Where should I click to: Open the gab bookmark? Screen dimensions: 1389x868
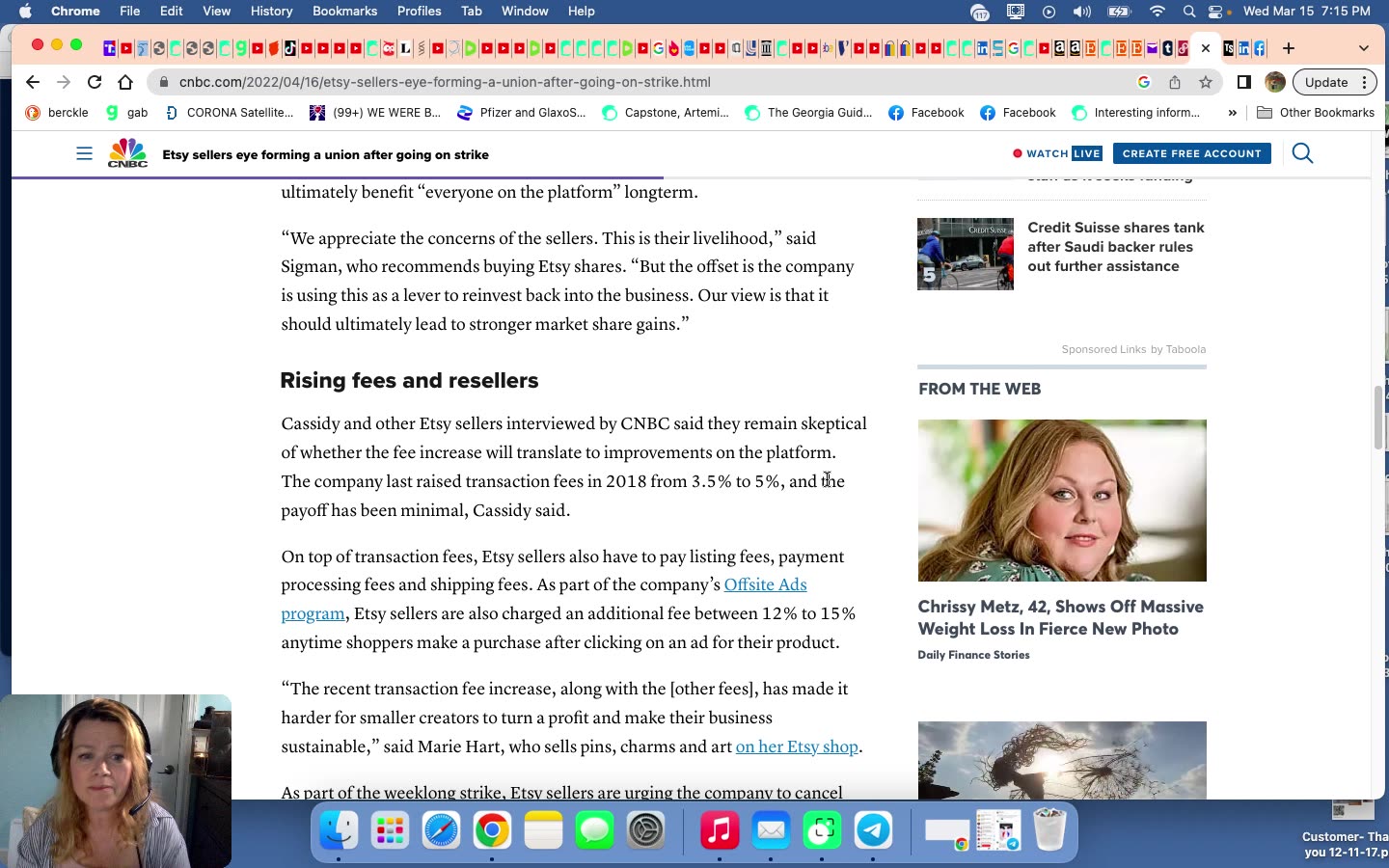pos(126,113)
